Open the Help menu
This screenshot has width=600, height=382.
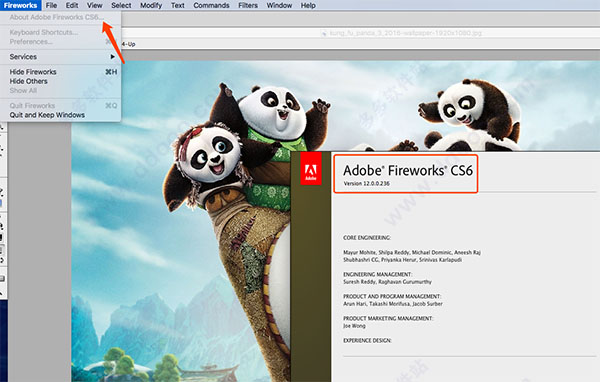point(308,5)
